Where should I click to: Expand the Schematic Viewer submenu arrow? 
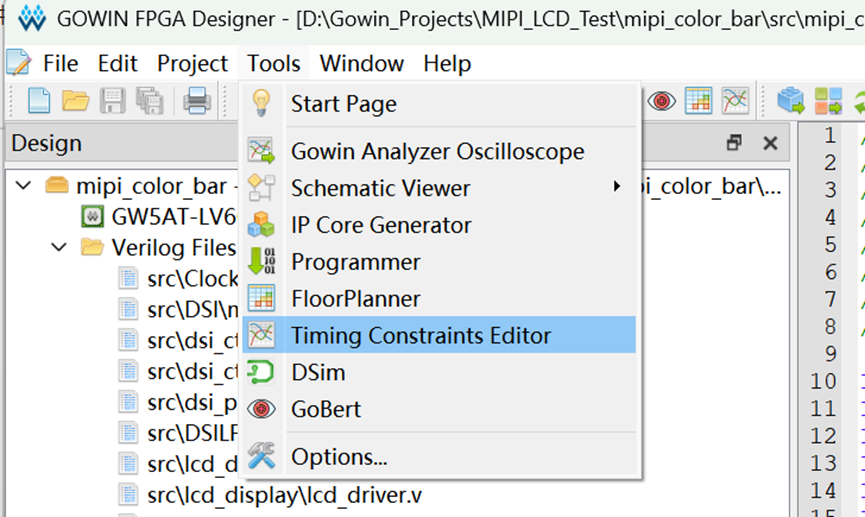(617, 187)
